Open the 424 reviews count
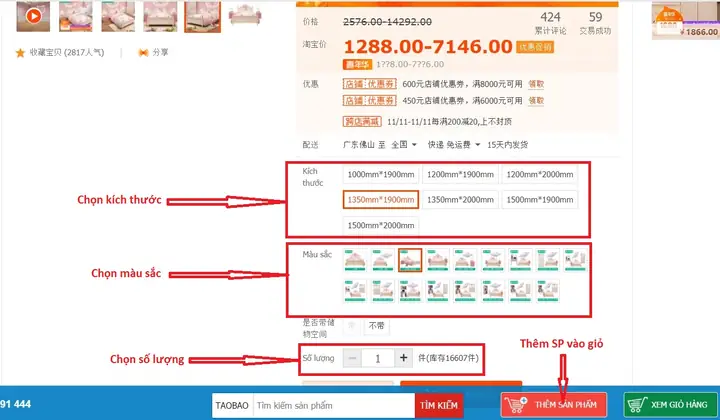Image resolution: width=720 pixels, height=420 pixels. click(550, 17)
